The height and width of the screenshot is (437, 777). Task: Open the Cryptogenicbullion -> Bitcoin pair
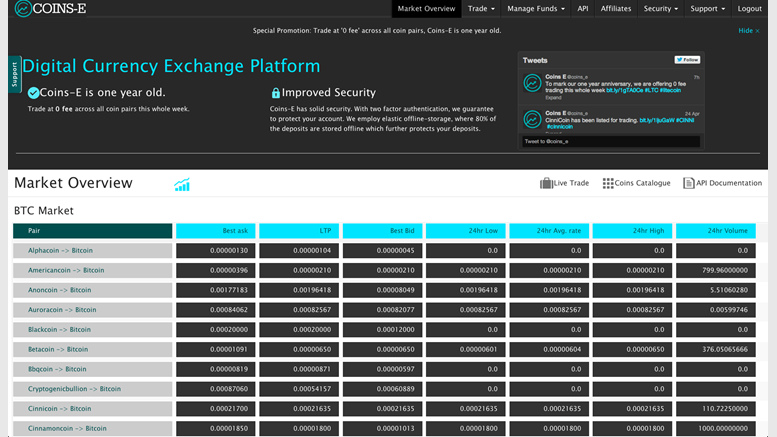pos(74,389)
